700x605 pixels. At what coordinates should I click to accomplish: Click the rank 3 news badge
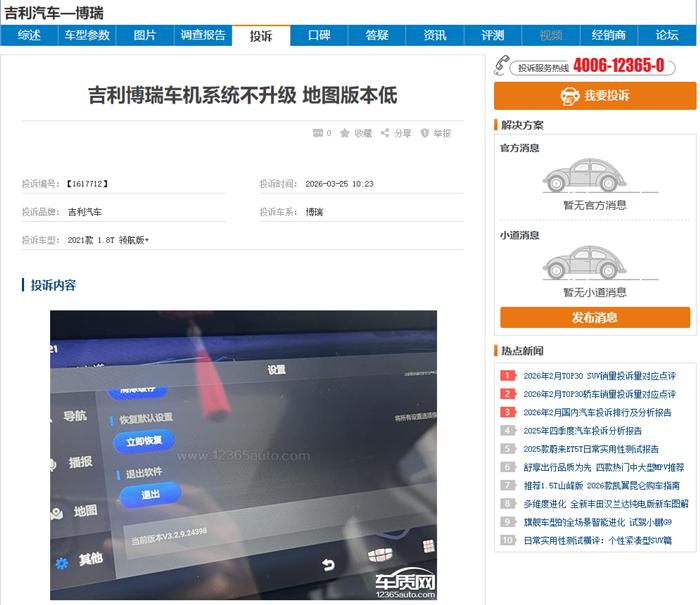point(508,412)
